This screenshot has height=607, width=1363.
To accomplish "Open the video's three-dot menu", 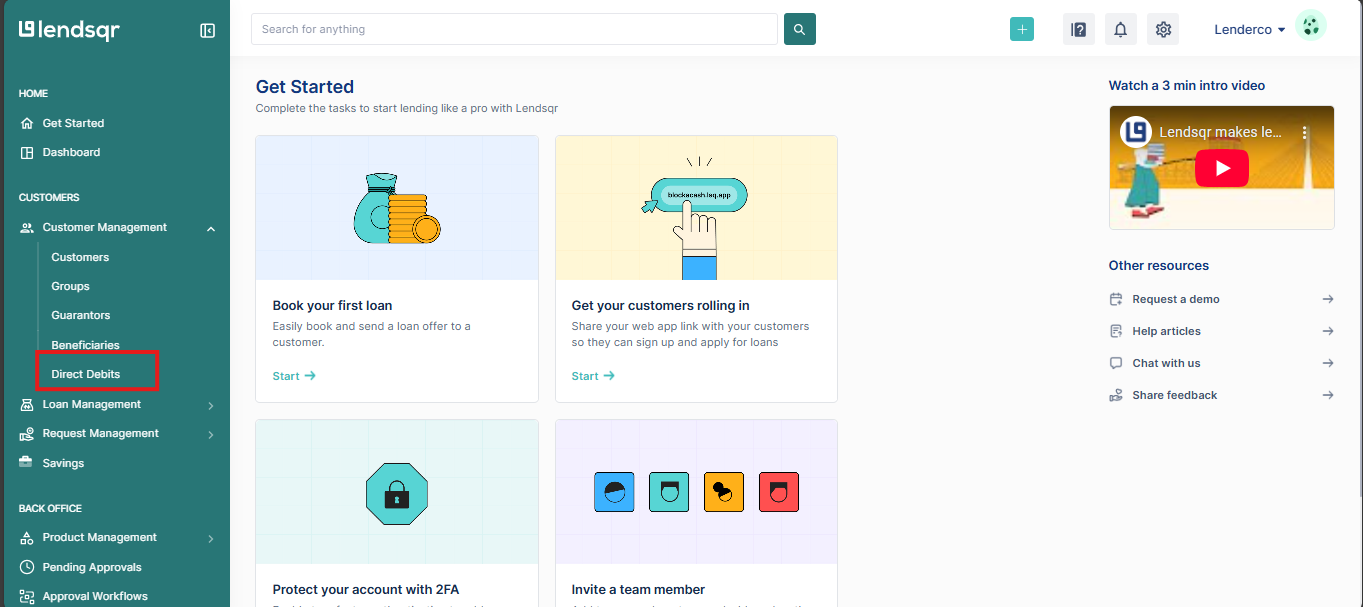I will pyautogui.click(x=1305, y=132).
